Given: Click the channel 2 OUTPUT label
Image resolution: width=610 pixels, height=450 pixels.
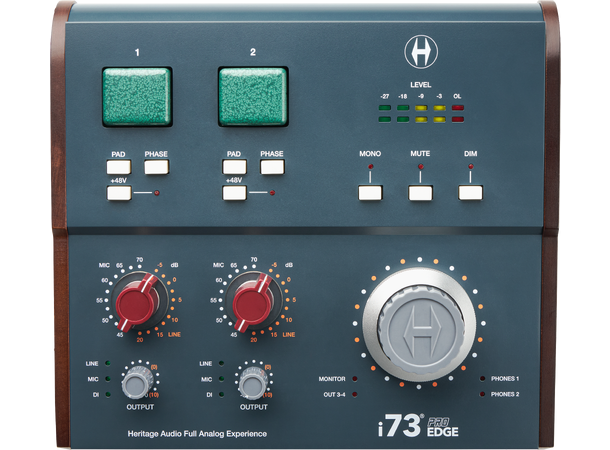Looking at the screenshot, I should [254, 407].
